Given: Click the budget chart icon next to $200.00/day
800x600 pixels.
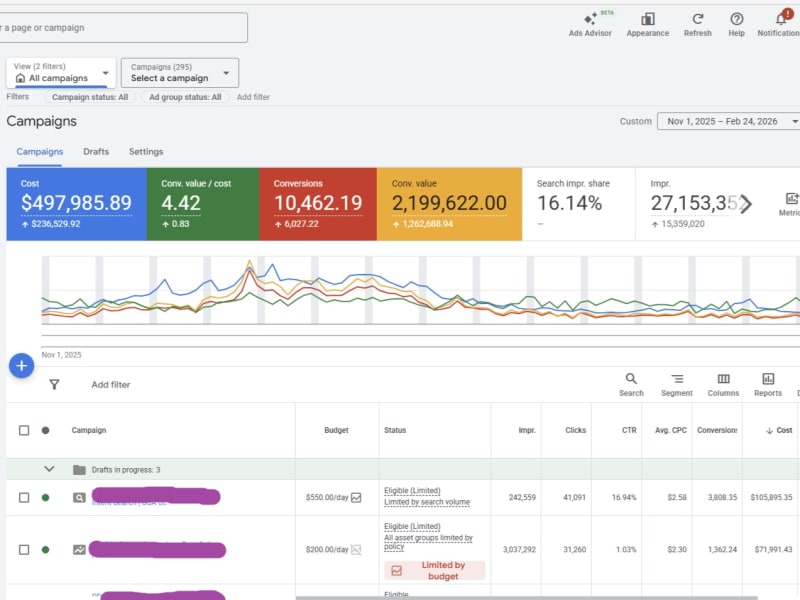Looking at the screenshot, I should (x=356, y=549).
